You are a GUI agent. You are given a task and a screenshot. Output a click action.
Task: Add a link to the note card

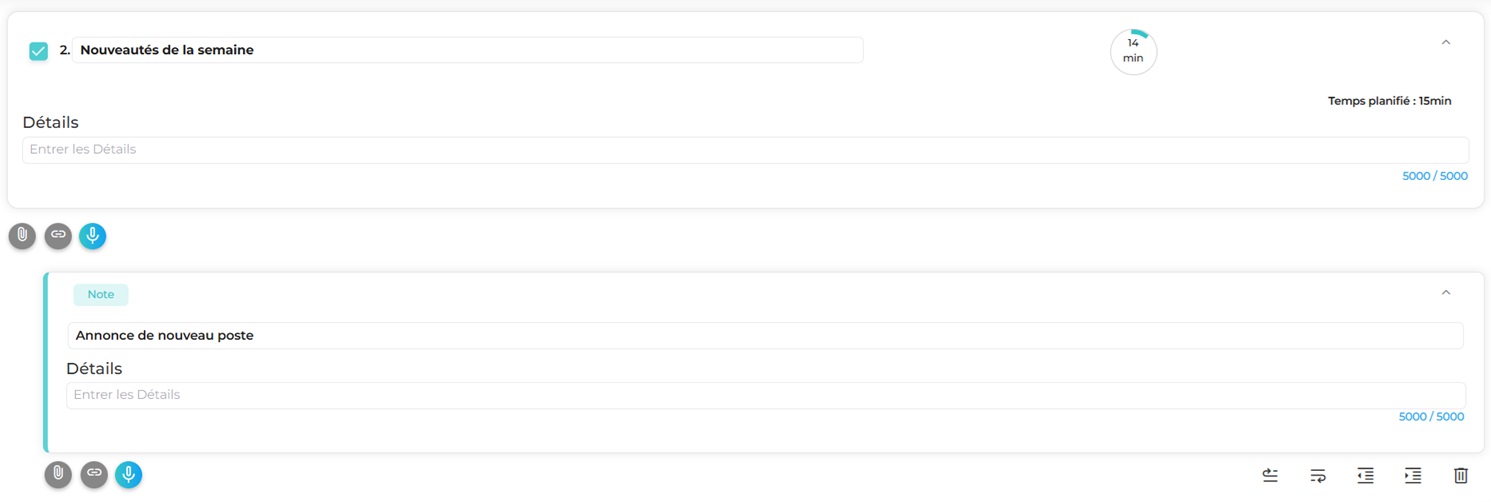click(x=94, y=474)
